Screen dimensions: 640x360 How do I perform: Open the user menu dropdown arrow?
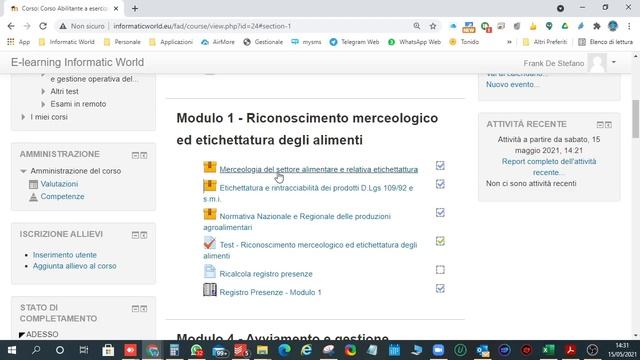(613, 62)
